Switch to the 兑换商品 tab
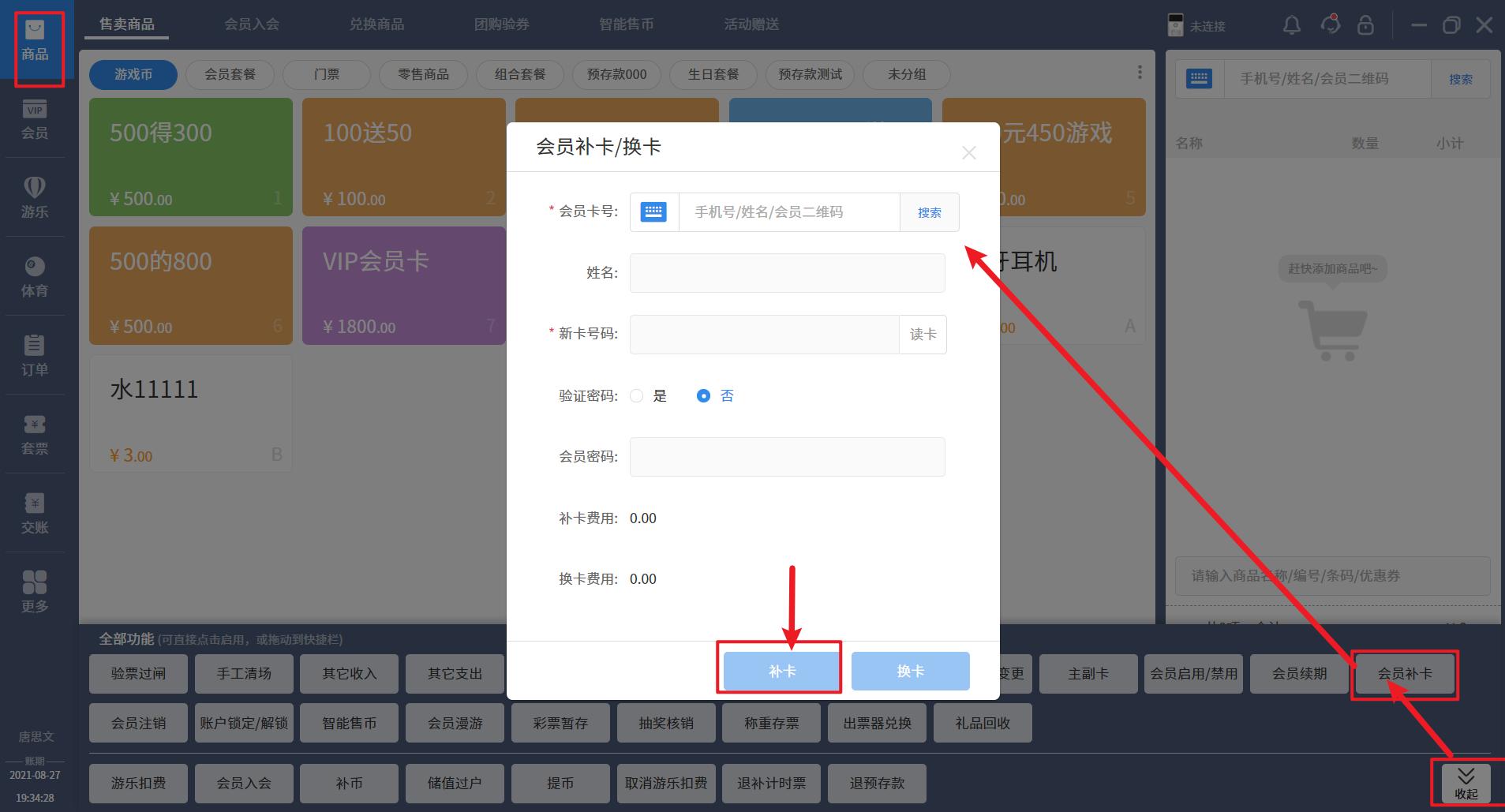The image size is (1505, 812). tap(376, 24)
